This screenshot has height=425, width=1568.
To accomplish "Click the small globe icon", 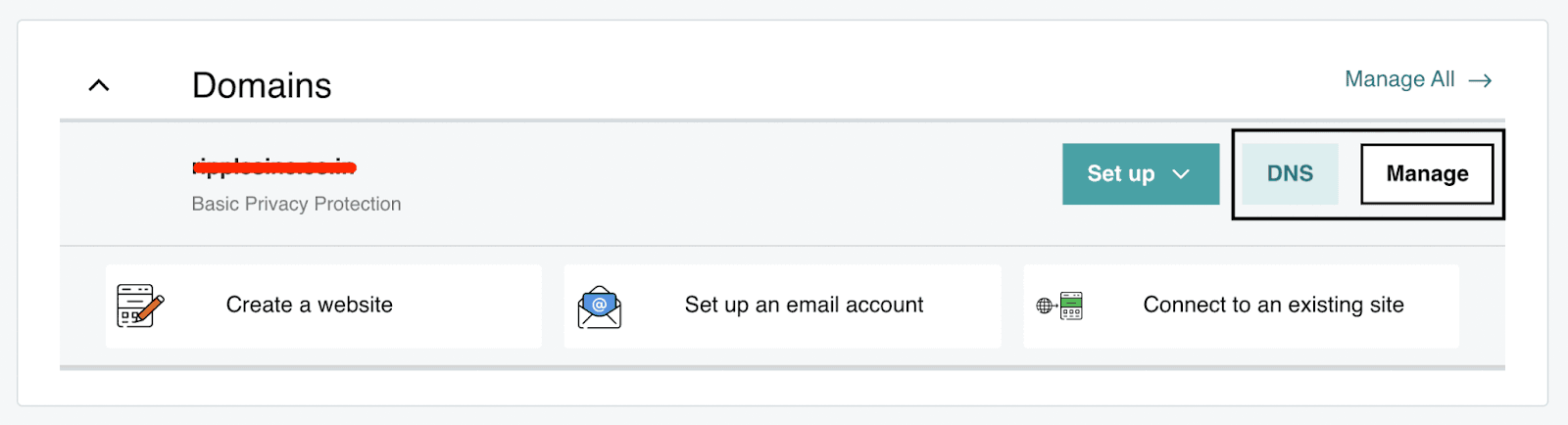I will (1045, 307).
